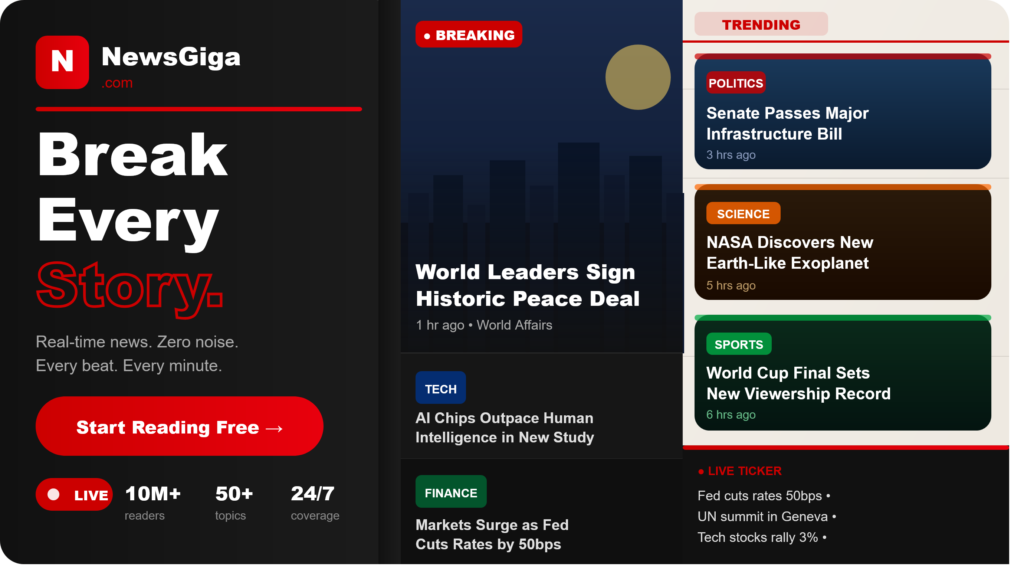1024x579 pixels.
Task: Click the .com text under NewsGiga
Action: (x=118, y=84)
